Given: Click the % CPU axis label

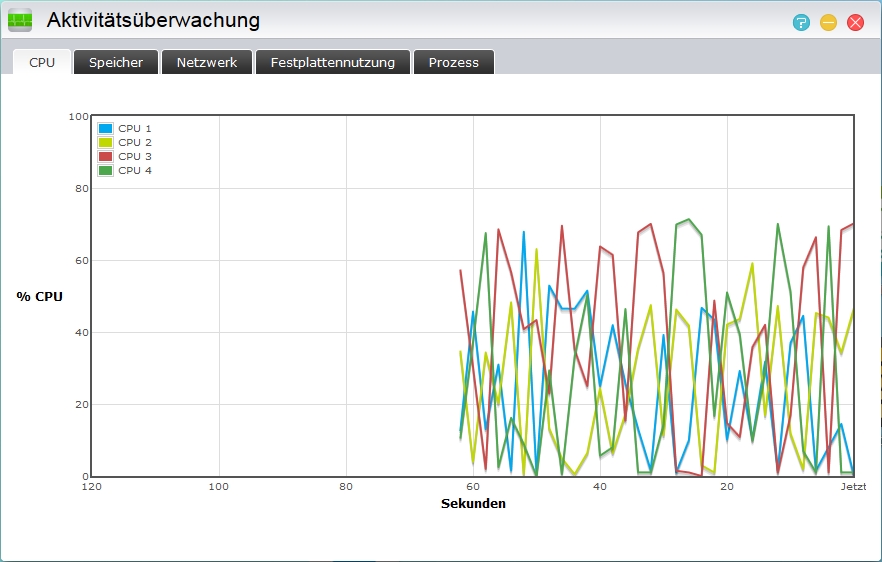Looking at the screenshot, I should tap(39, 296).
